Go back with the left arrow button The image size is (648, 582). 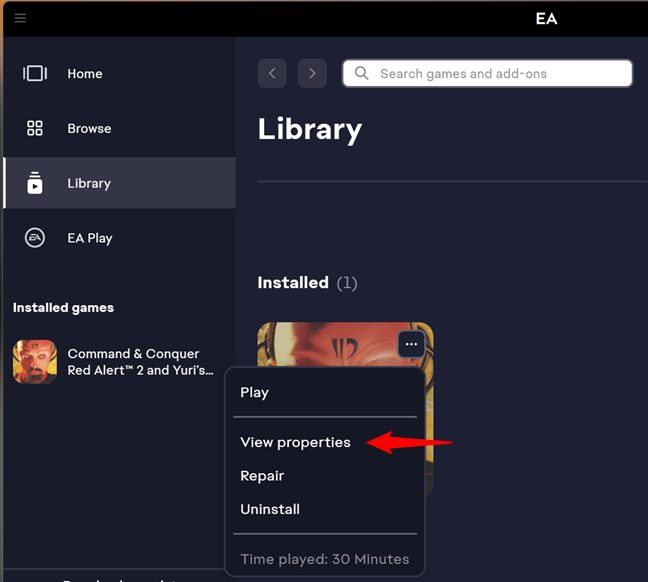point(272,73)
